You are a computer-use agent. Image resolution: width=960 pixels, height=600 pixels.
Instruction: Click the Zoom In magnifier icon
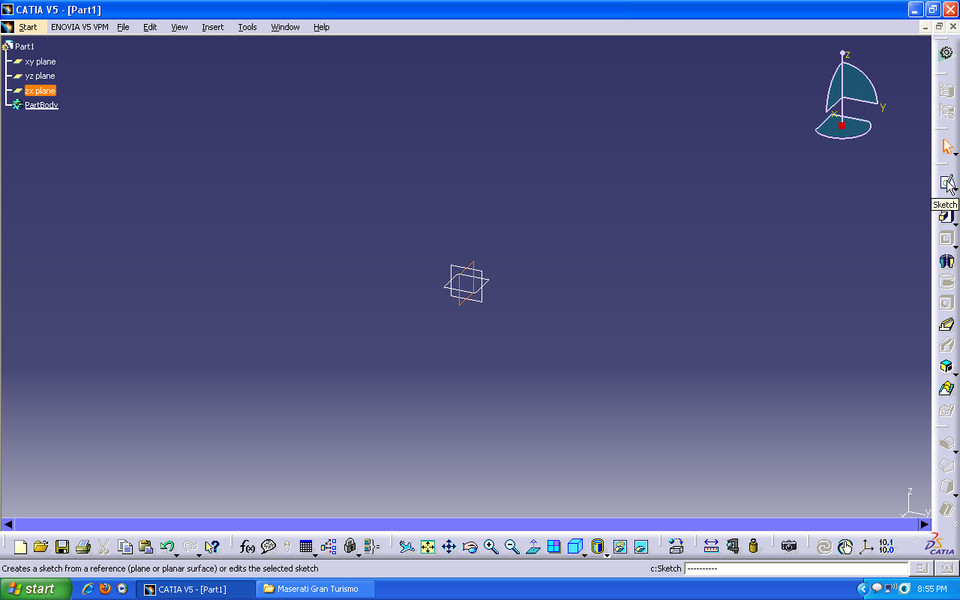491,547
